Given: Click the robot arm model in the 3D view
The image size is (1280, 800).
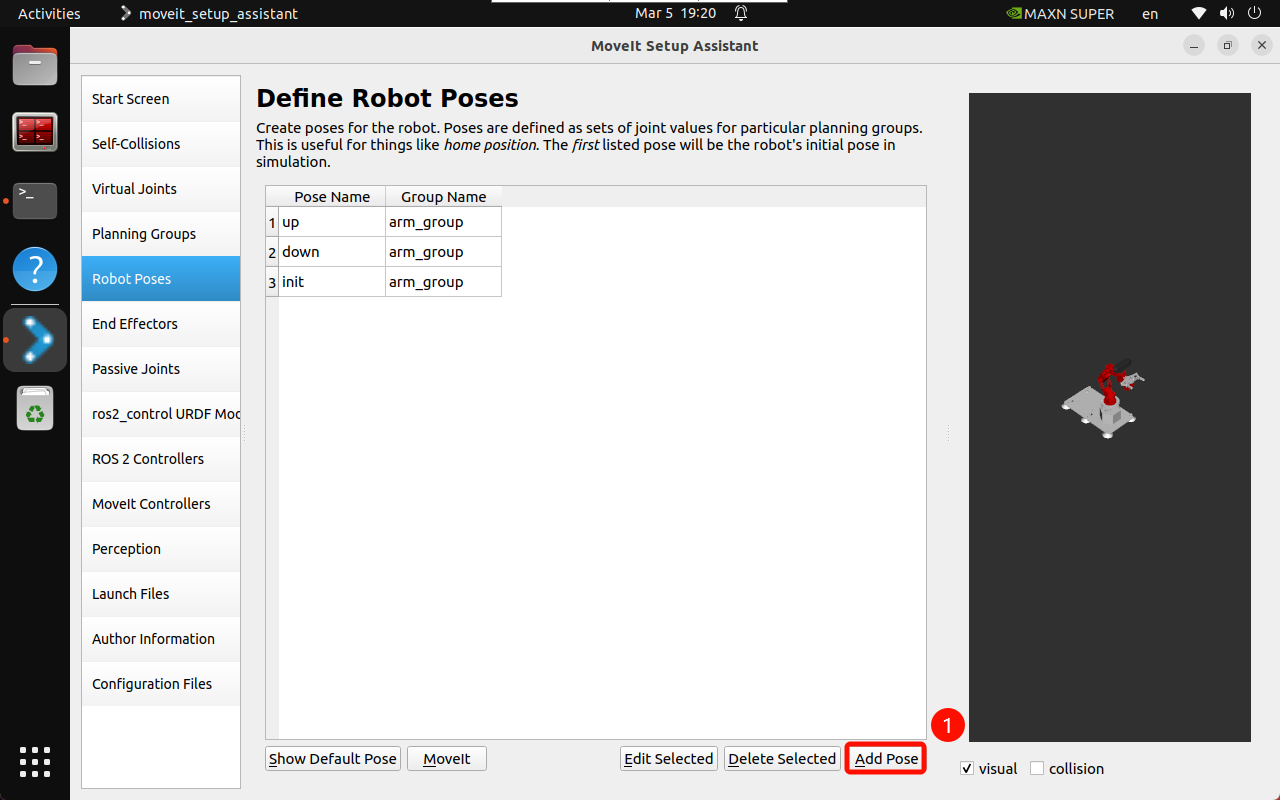Looking at the screenshot, I should coord(1104,397).
